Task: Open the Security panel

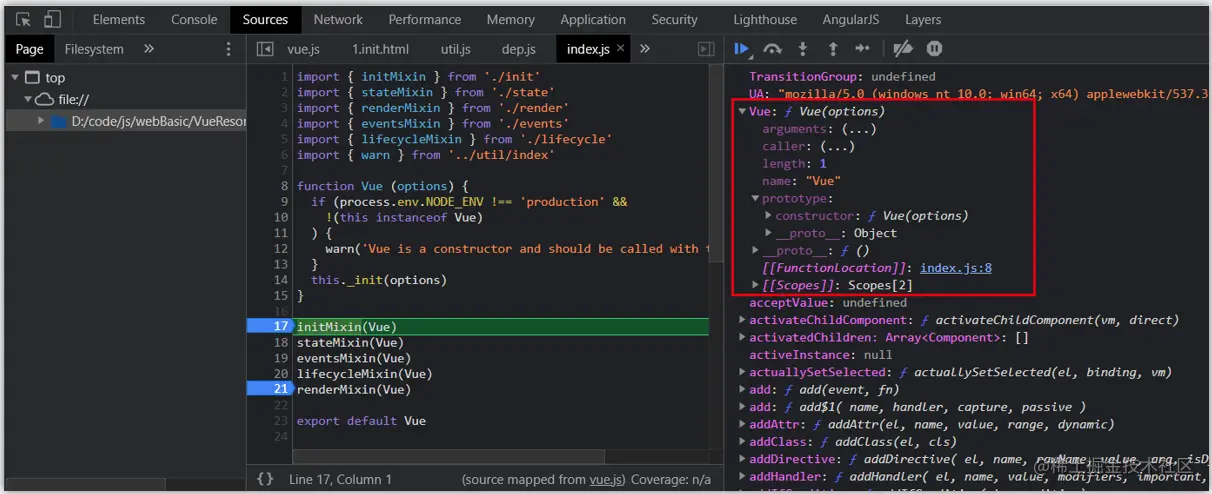Action: pyautogui.click(x=674, y=19)
